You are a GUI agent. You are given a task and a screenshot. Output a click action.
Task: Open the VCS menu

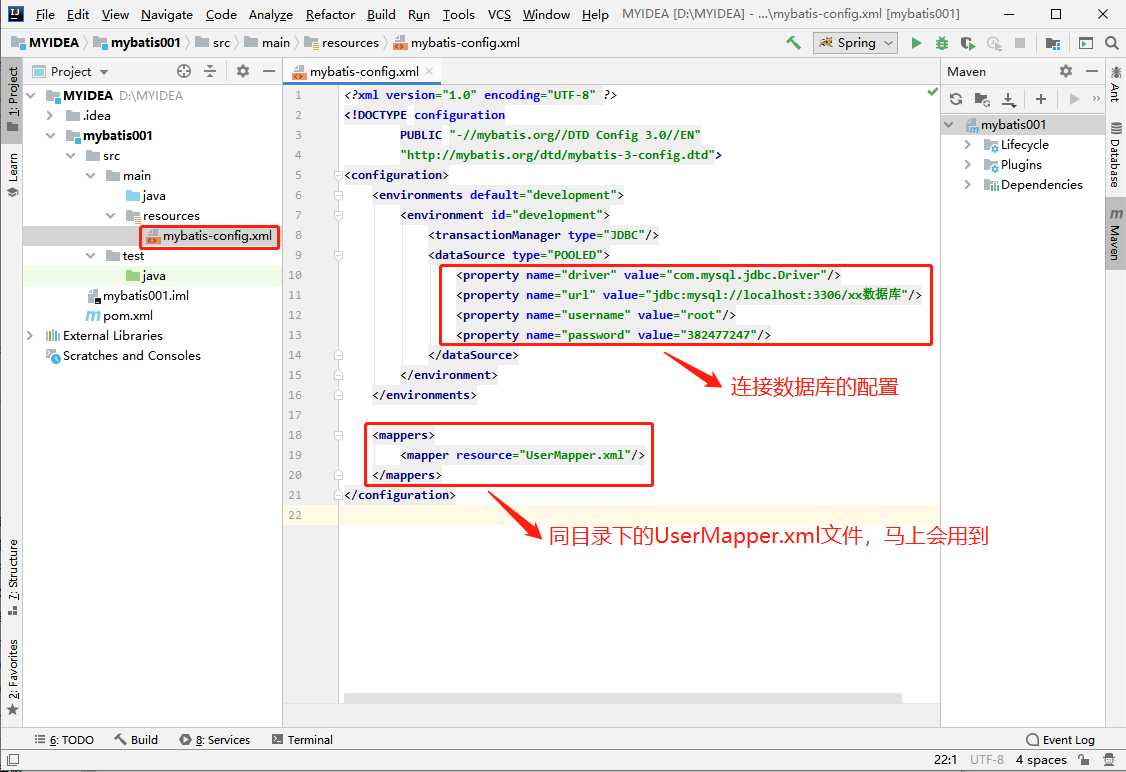click(x=499, y=14)
